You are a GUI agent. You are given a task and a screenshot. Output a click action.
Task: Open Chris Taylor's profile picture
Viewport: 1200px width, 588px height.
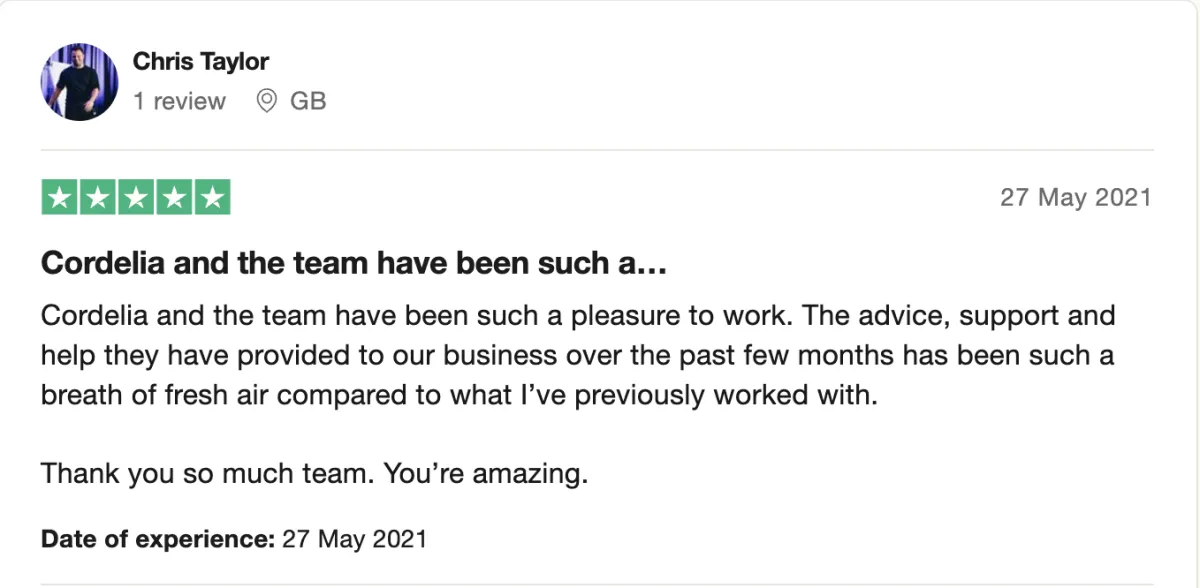pos(79,82)
